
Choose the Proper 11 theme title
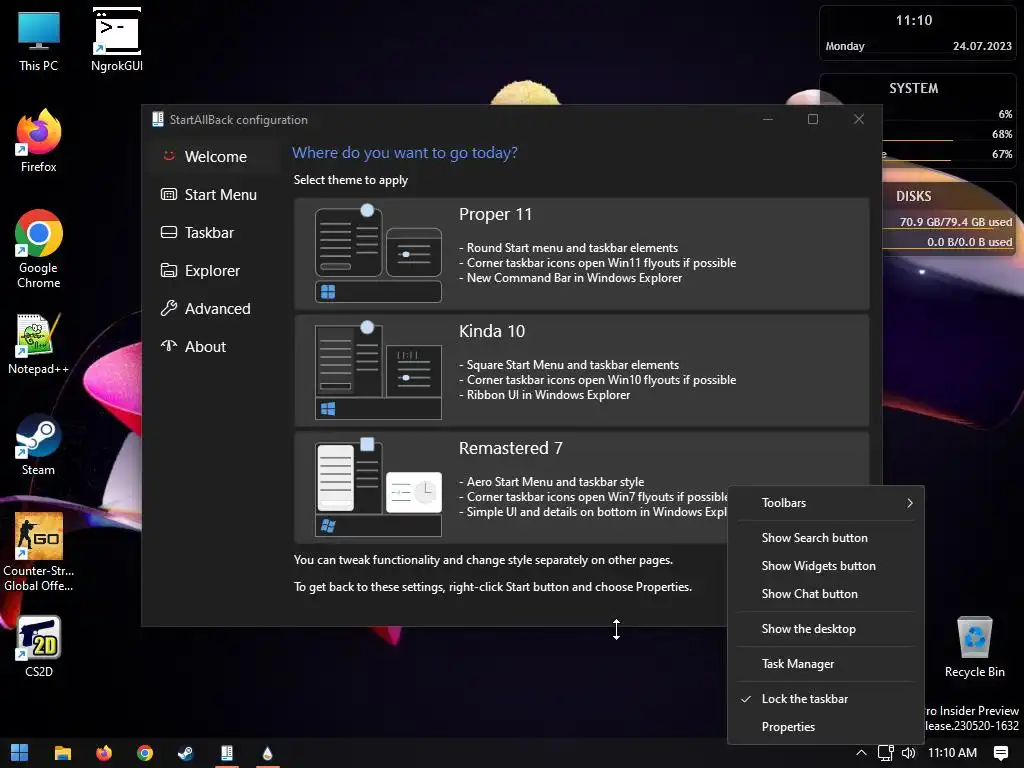point(495,214)
